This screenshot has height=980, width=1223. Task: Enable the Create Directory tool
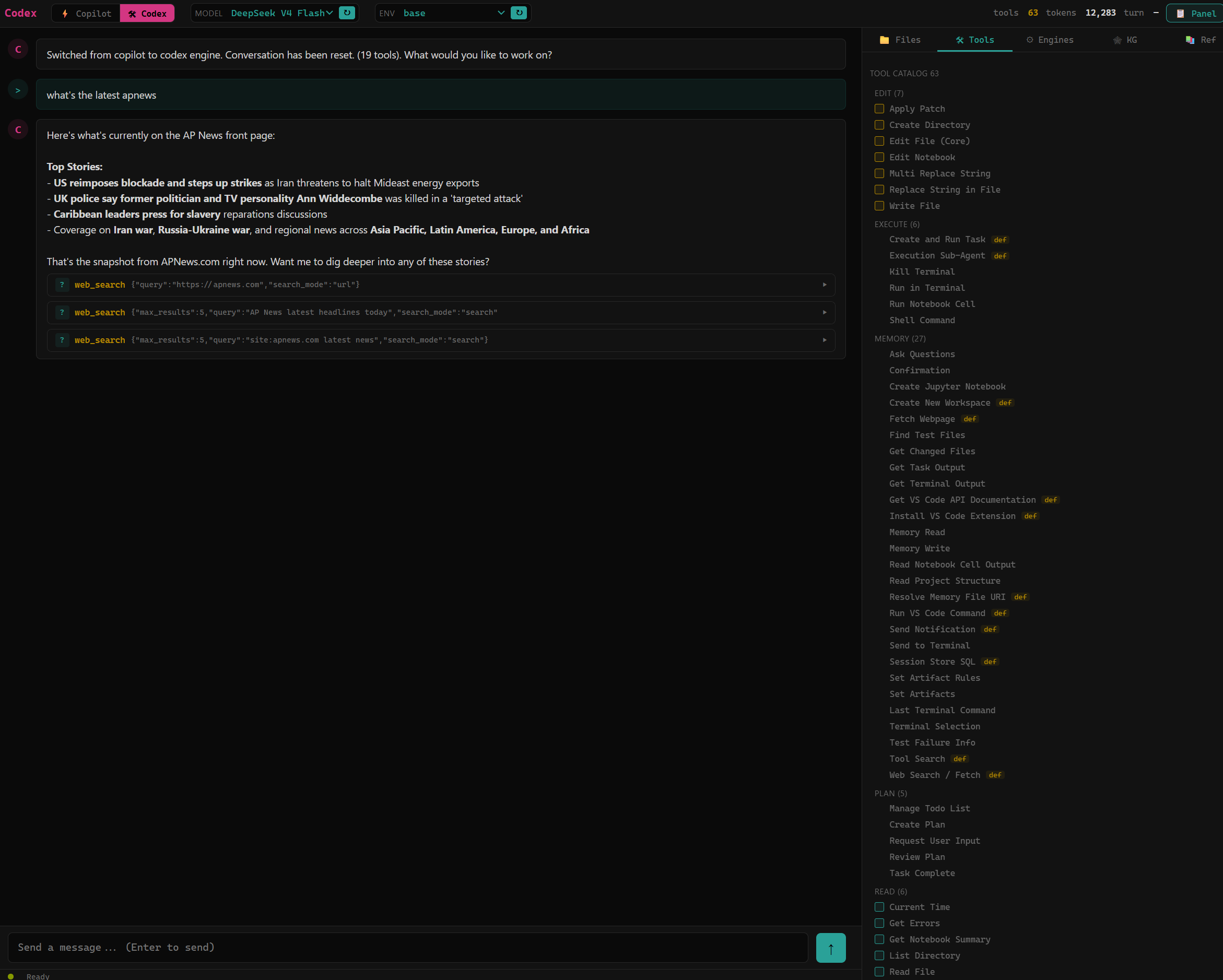click(x=879, y=125)
